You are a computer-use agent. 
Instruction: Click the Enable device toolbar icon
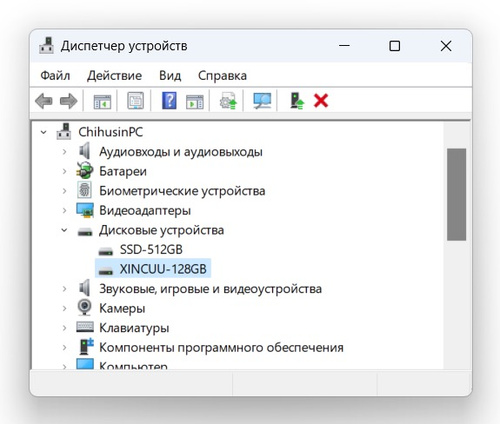[297, 101]
